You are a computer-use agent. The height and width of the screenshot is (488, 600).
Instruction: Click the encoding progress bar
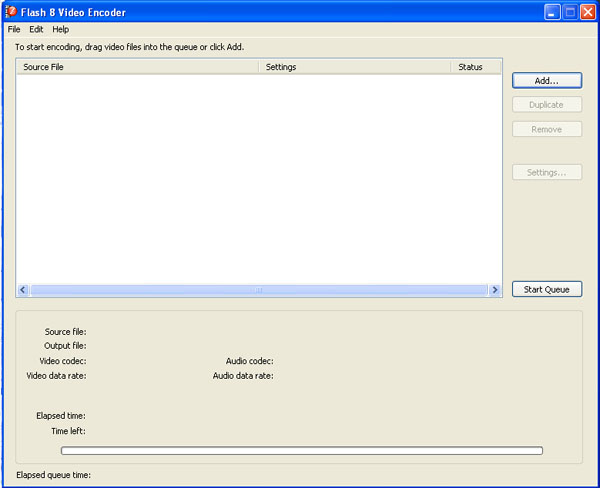(x=302, y=450)
